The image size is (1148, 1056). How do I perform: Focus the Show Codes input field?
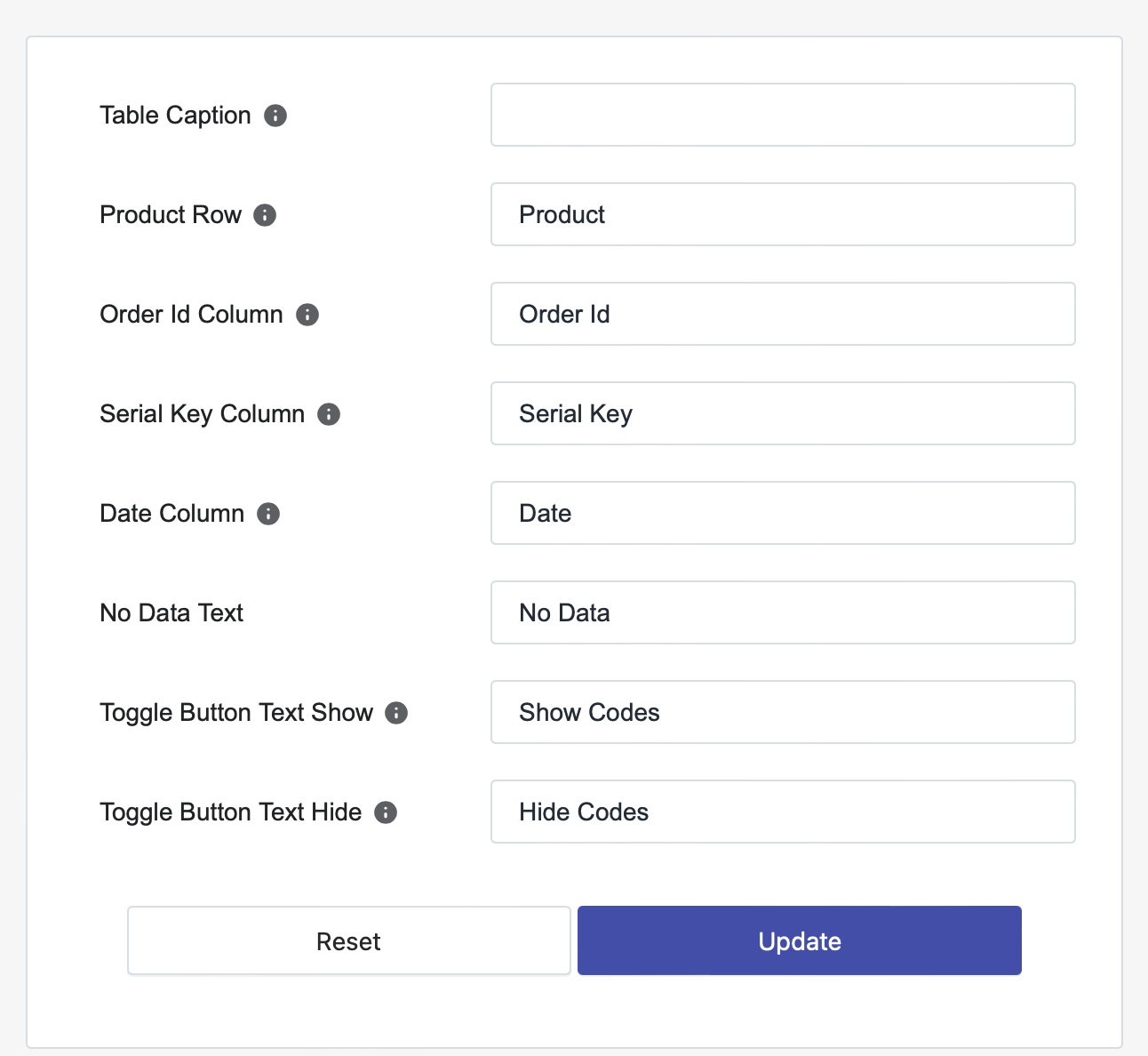click(x=783, y=712)
